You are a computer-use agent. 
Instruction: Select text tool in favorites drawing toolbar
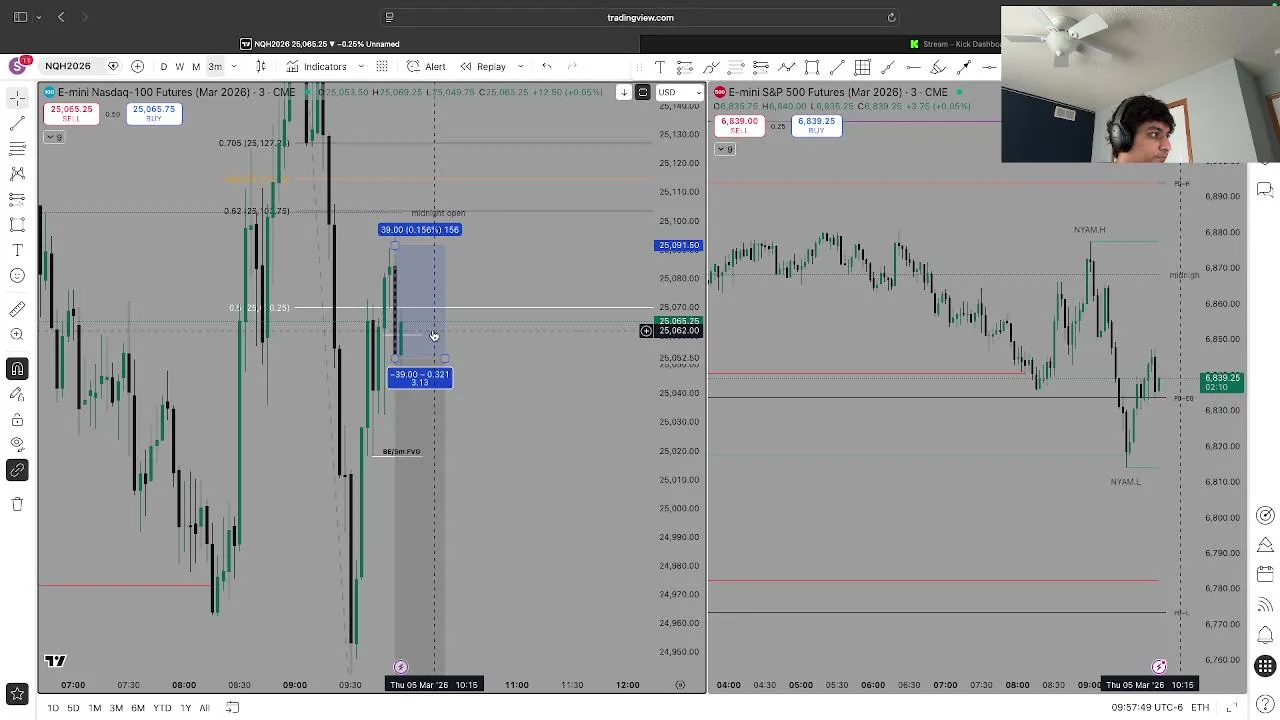(660, 67)
